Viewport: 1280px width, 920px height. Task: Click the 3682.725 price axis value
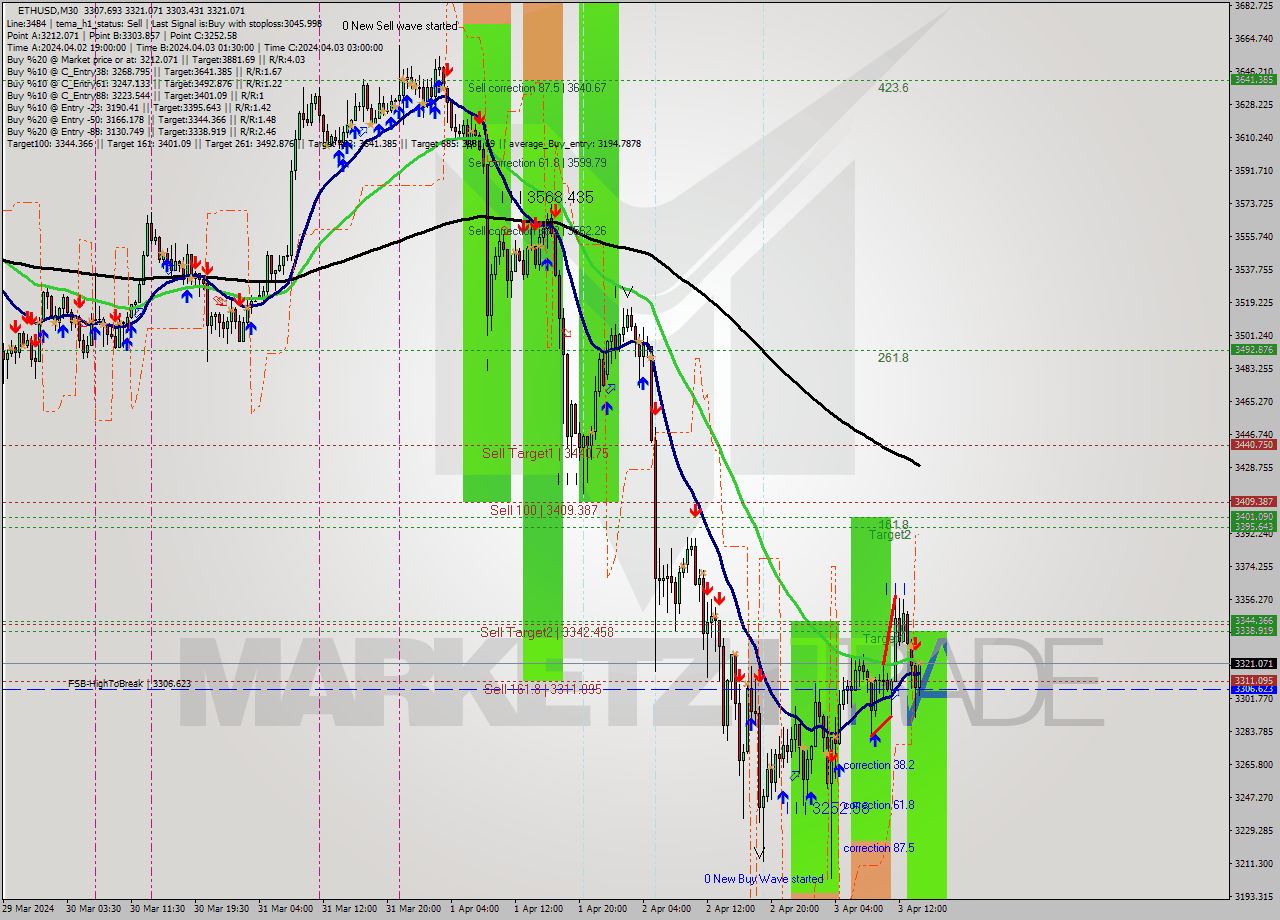[x=1253, y=6]
